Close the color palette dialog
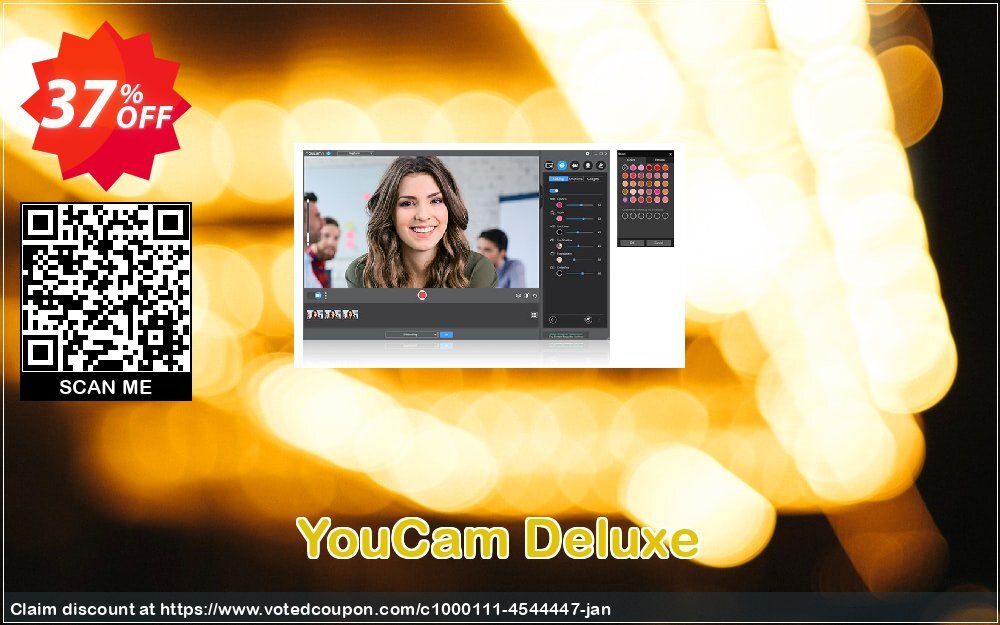This screenshot has height=625, width=1000. 670,154
